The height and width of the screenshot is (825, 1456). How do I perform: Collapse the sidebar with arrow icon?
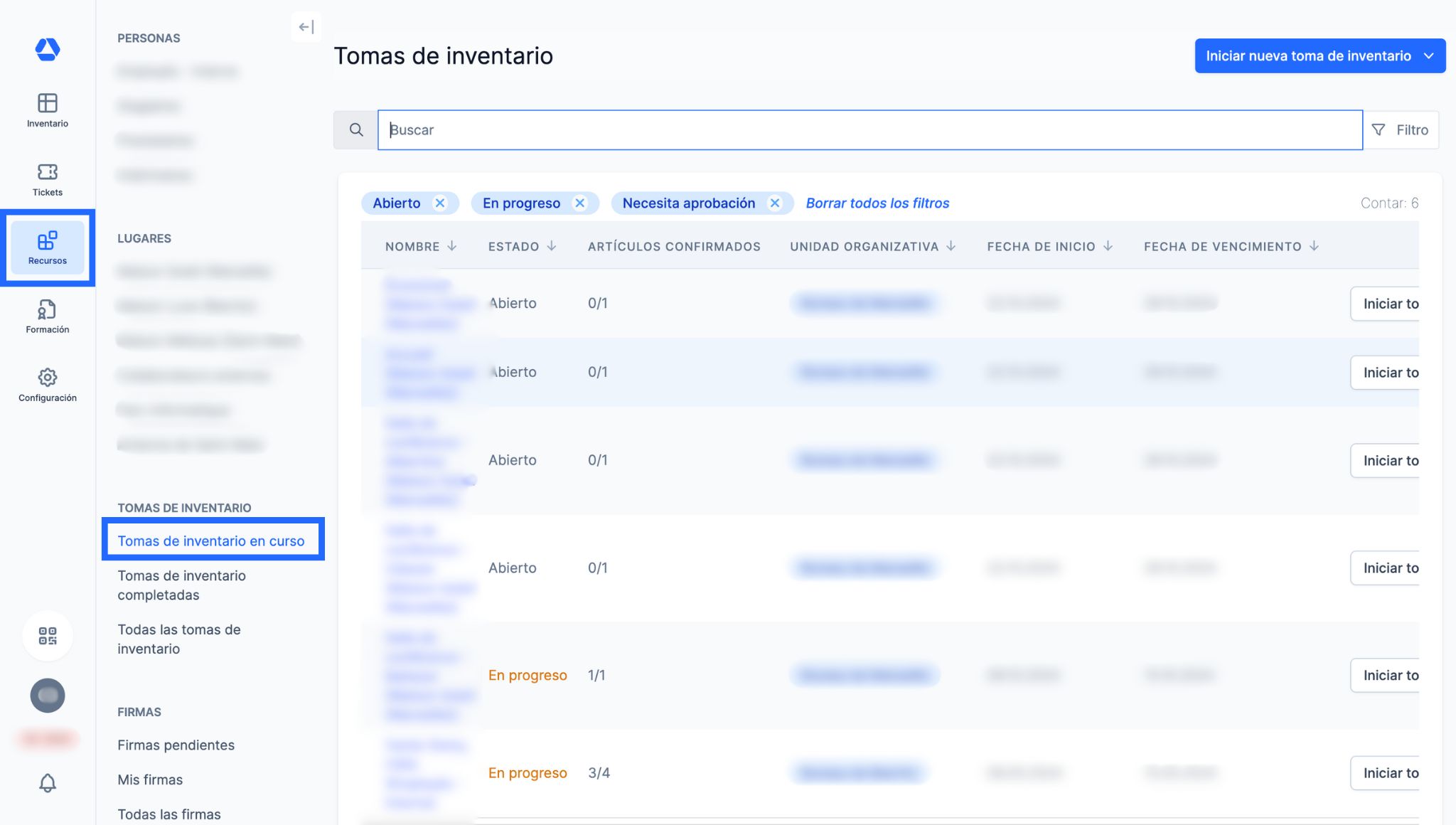tap(306, 27)
